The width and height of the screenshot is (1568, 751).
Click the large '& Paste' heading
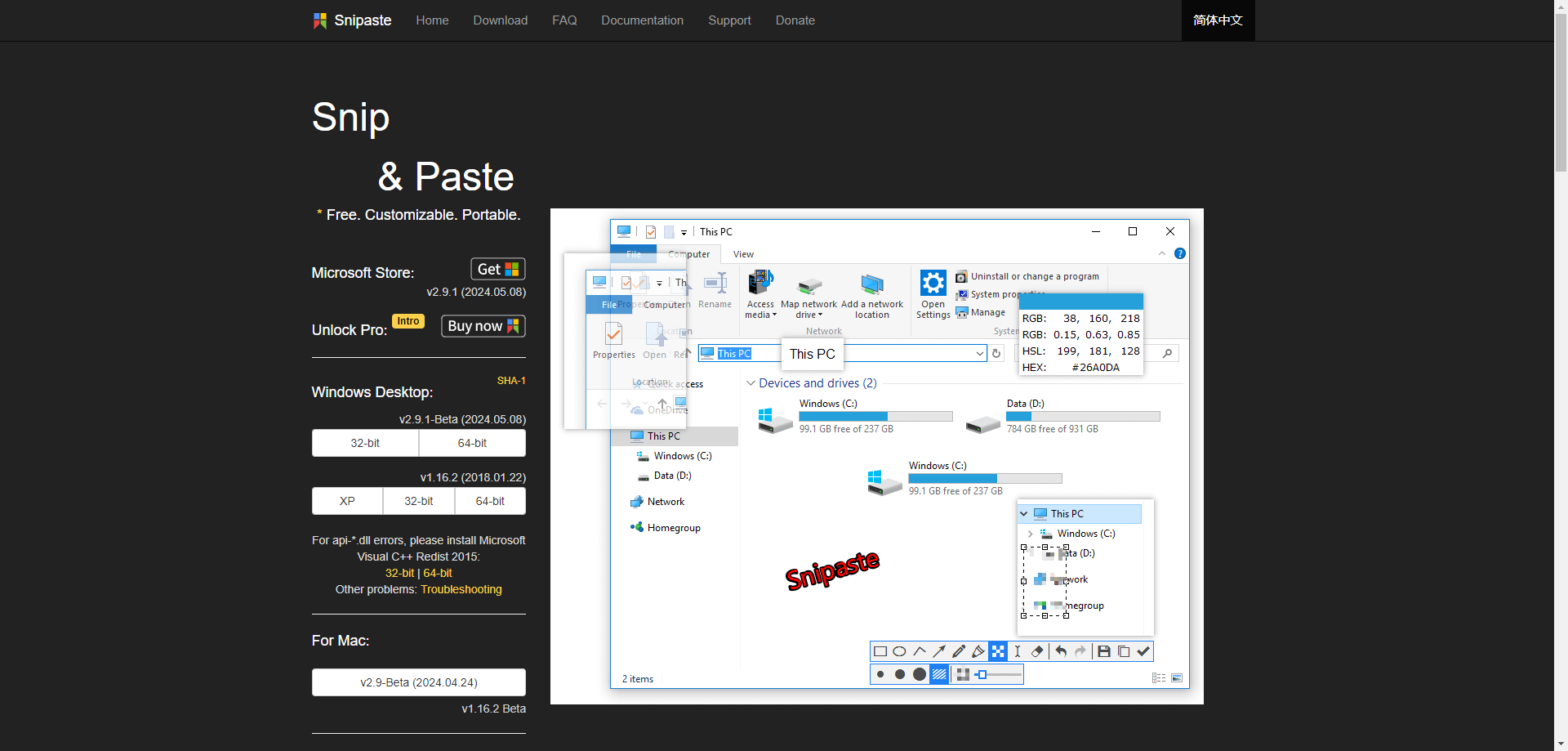pyautogui.click(x=446, y=177)
